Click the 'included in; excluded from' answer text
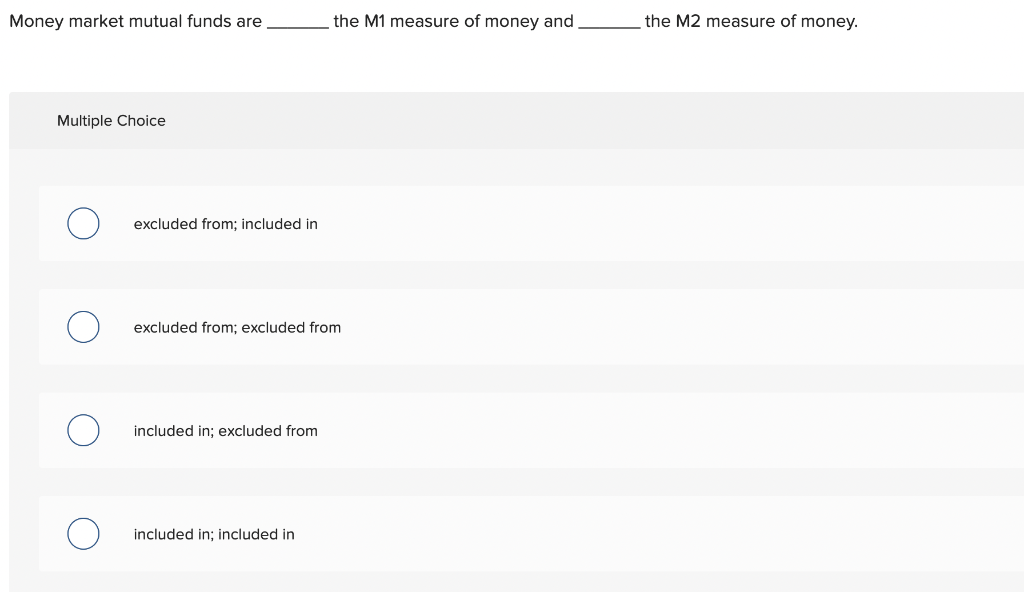The image size is (1024, 592). [226, 431]
